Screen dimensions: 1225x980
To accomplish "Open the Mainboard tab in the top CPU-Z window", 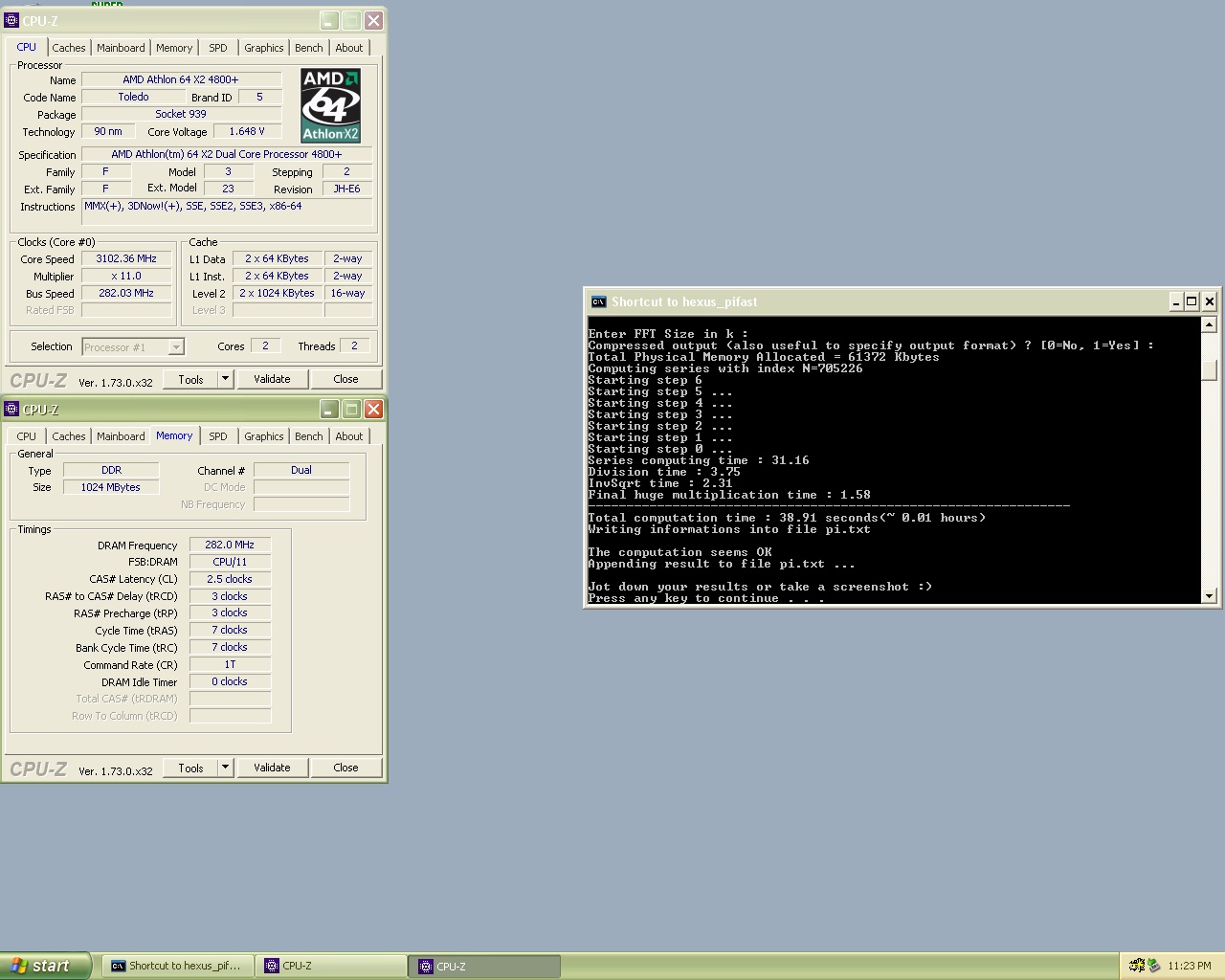I will coord(121,48).
